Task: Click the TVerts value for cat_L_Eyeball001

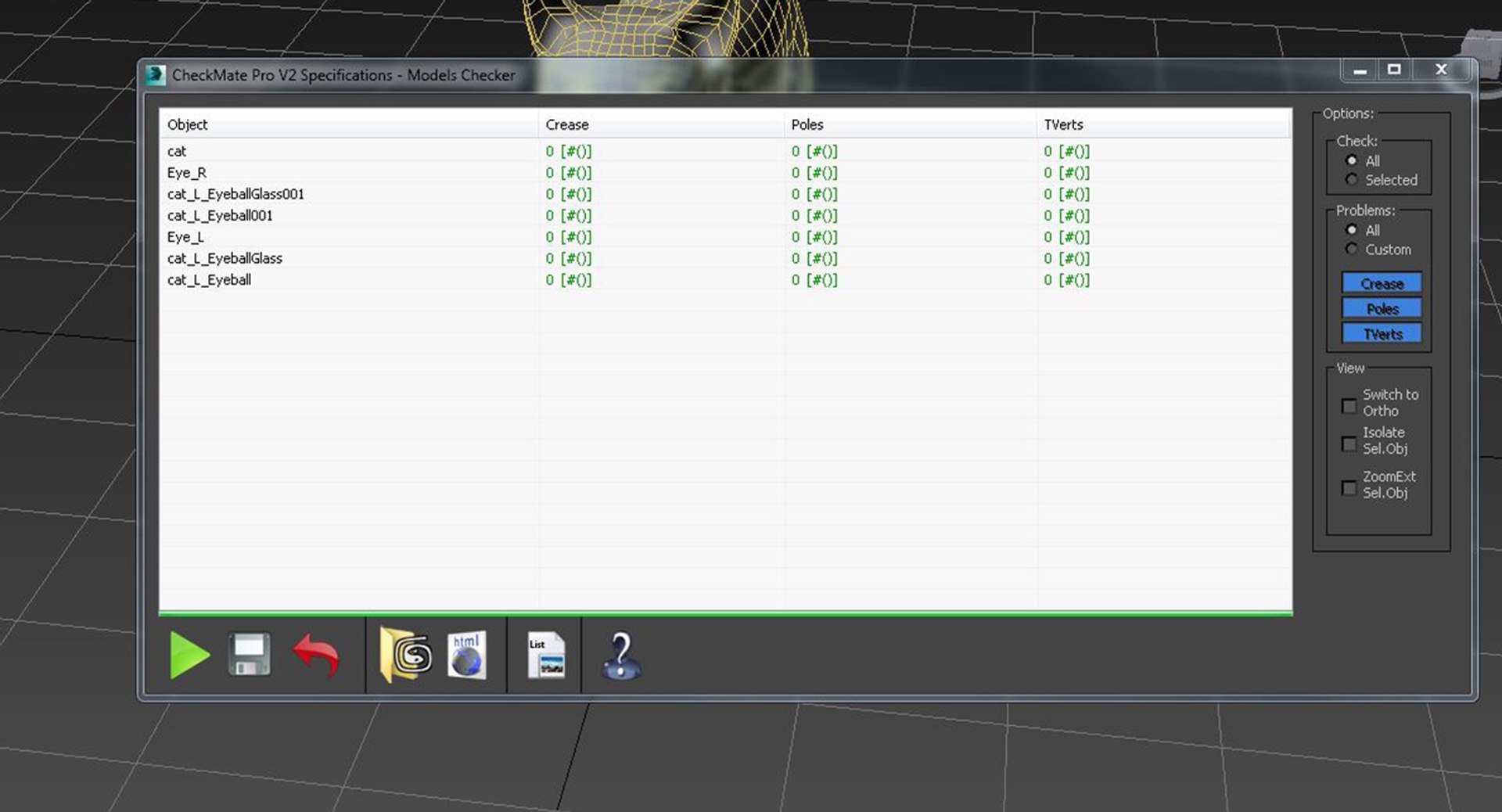Action: click(x=1067, y=216)
